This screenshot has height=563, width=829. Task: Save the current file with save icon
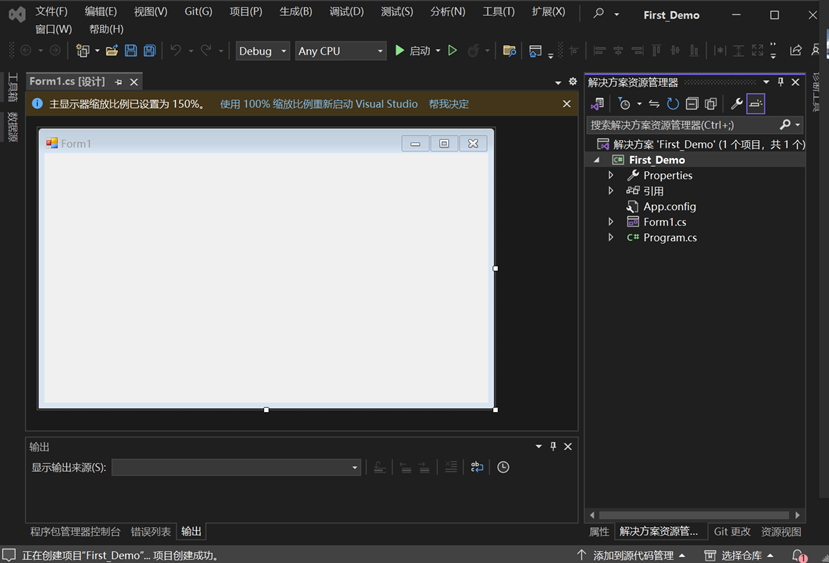coord(131,51)
